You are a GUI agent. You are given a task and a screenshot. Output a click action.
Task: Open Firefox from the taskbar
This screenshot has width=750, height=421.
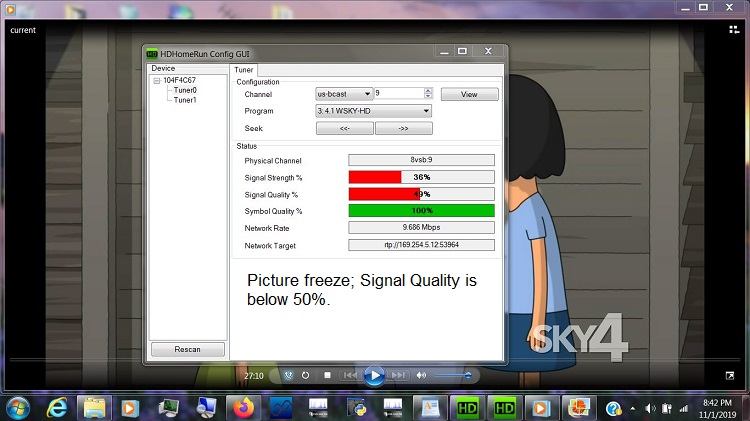pos(244,407)
